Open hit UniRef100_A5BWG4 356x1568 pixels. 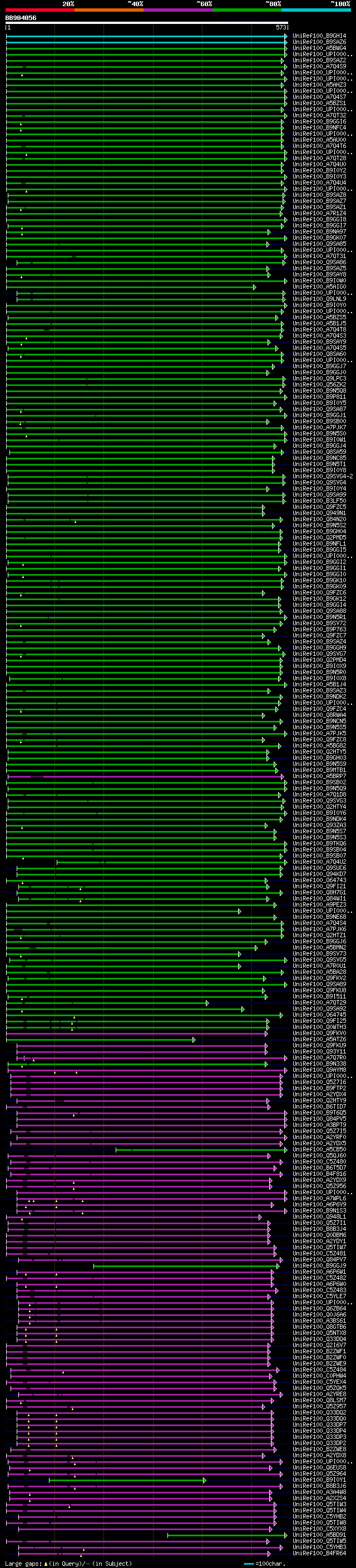click(319, 48)
